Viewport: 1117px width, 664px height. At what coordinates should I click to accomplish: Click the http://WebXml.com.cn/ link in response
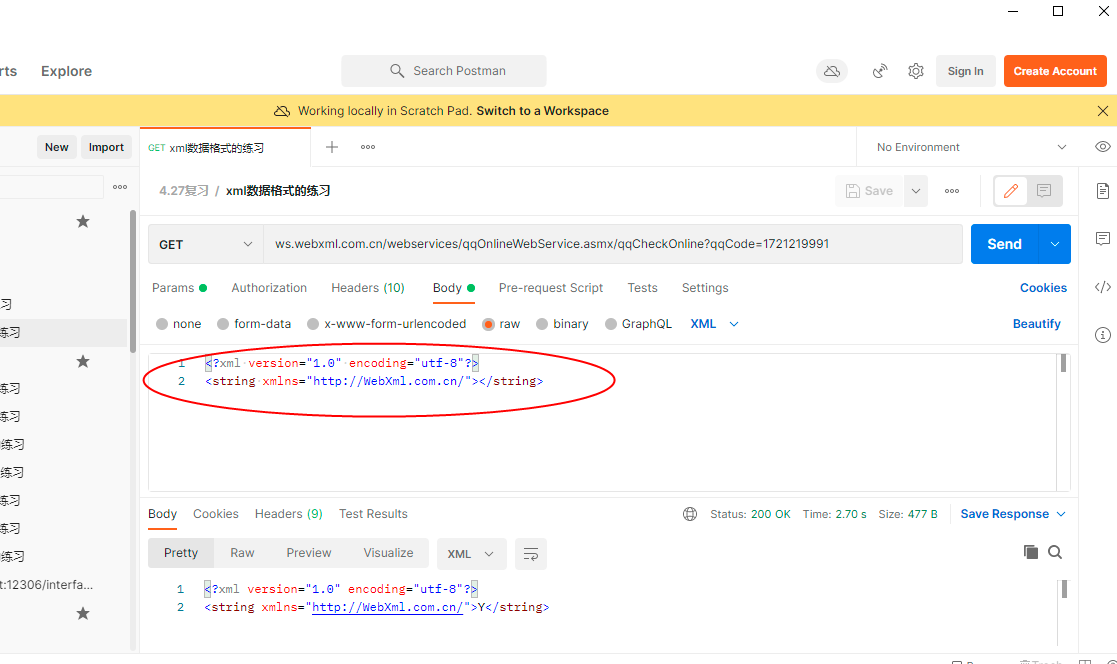coord(388,608)
